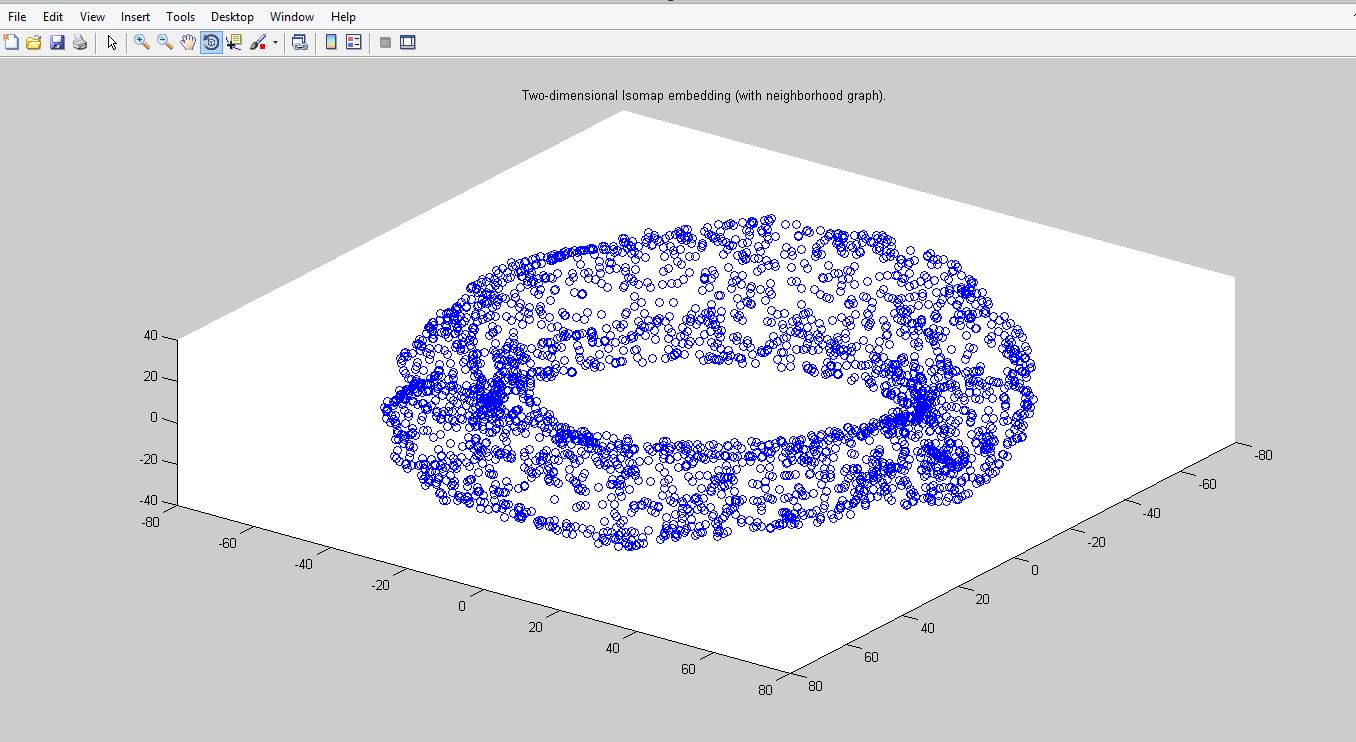Print the figure with the printer icon
1356x742 pixels.
[80, 42]
